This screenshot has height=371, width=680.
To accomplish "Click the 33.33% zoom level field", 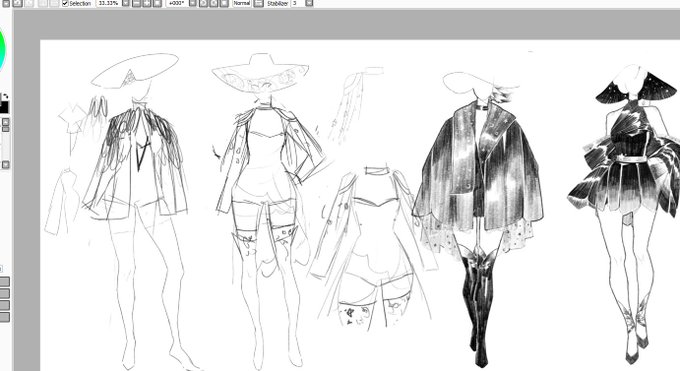I will (109, 3).
